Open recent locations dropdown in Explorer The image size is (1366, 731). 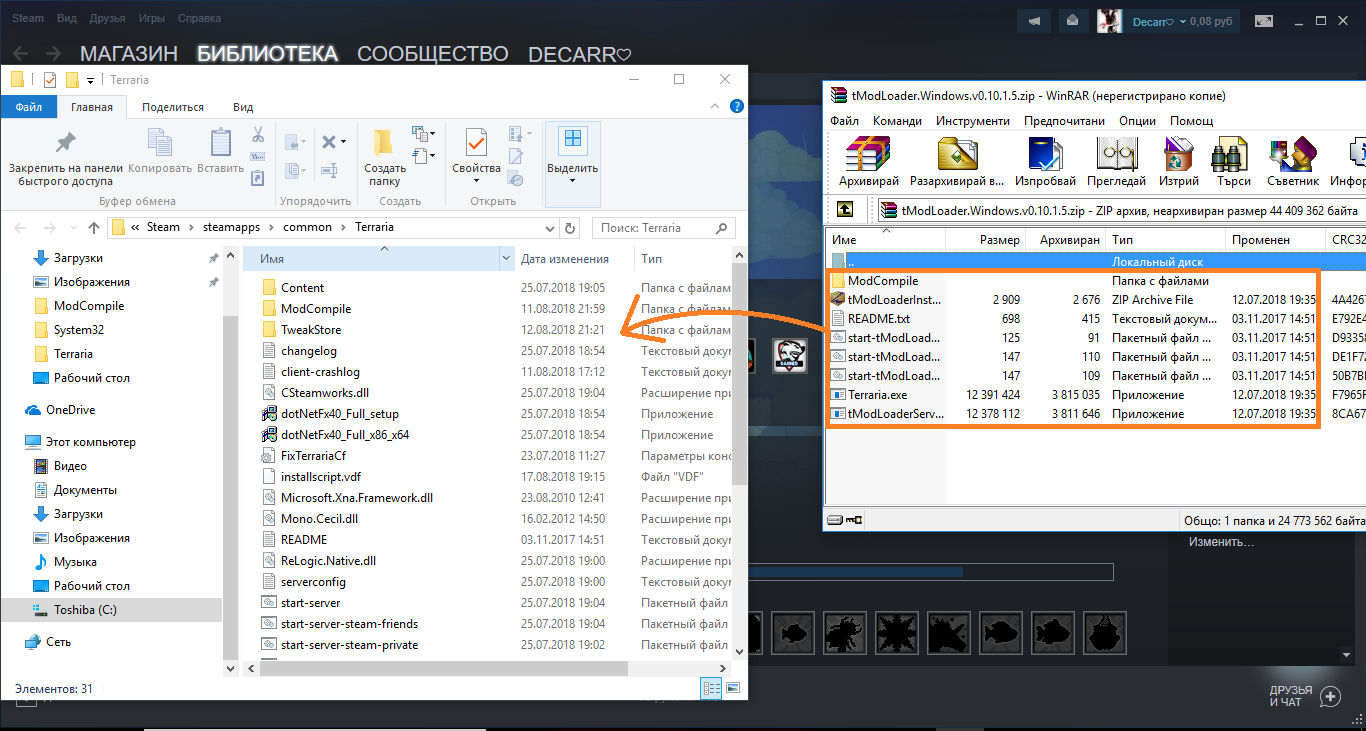[73, 228]
